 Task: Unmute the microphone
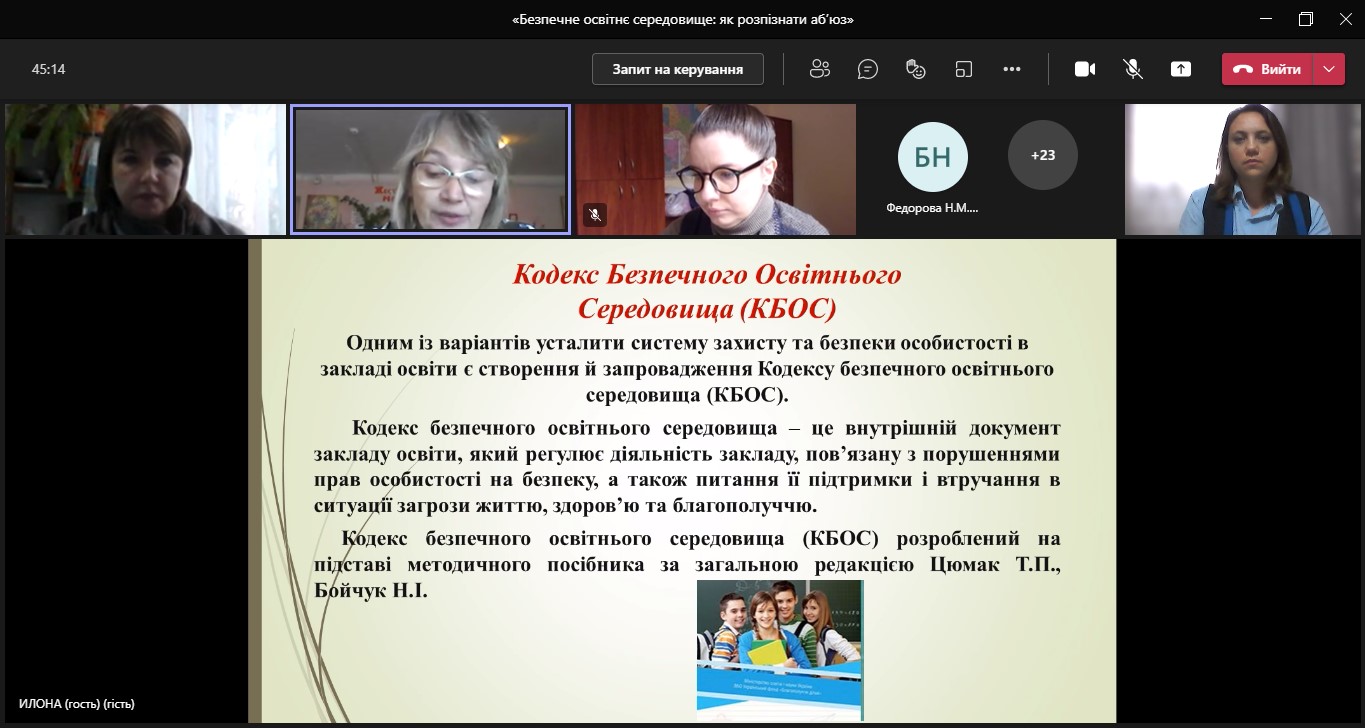click(1133, 69)
